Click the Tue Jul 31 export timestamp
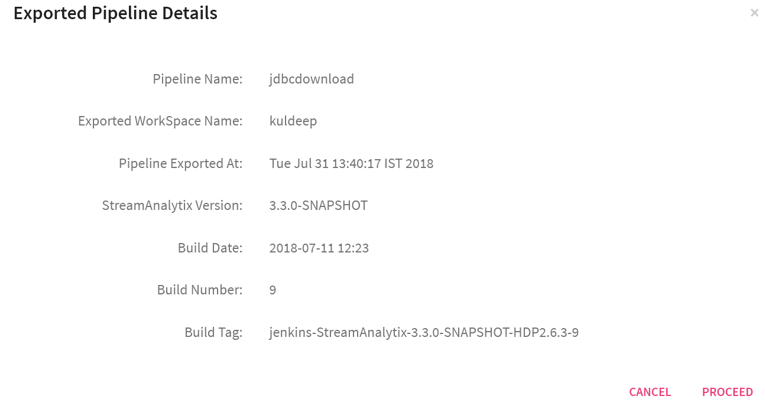765x402 pixels. pos(351,163)
